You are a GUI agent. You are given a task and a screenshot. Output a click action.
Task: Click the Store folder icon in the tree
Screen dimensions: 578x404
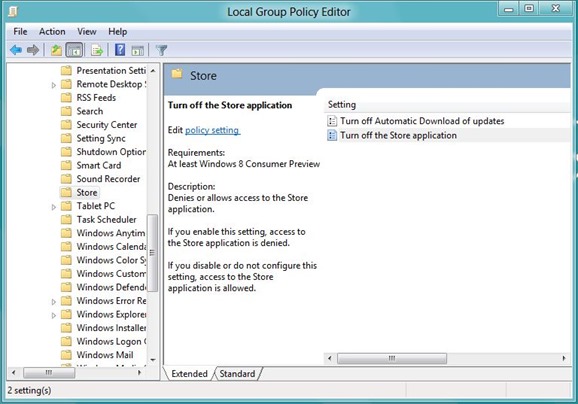coord(66,192)
